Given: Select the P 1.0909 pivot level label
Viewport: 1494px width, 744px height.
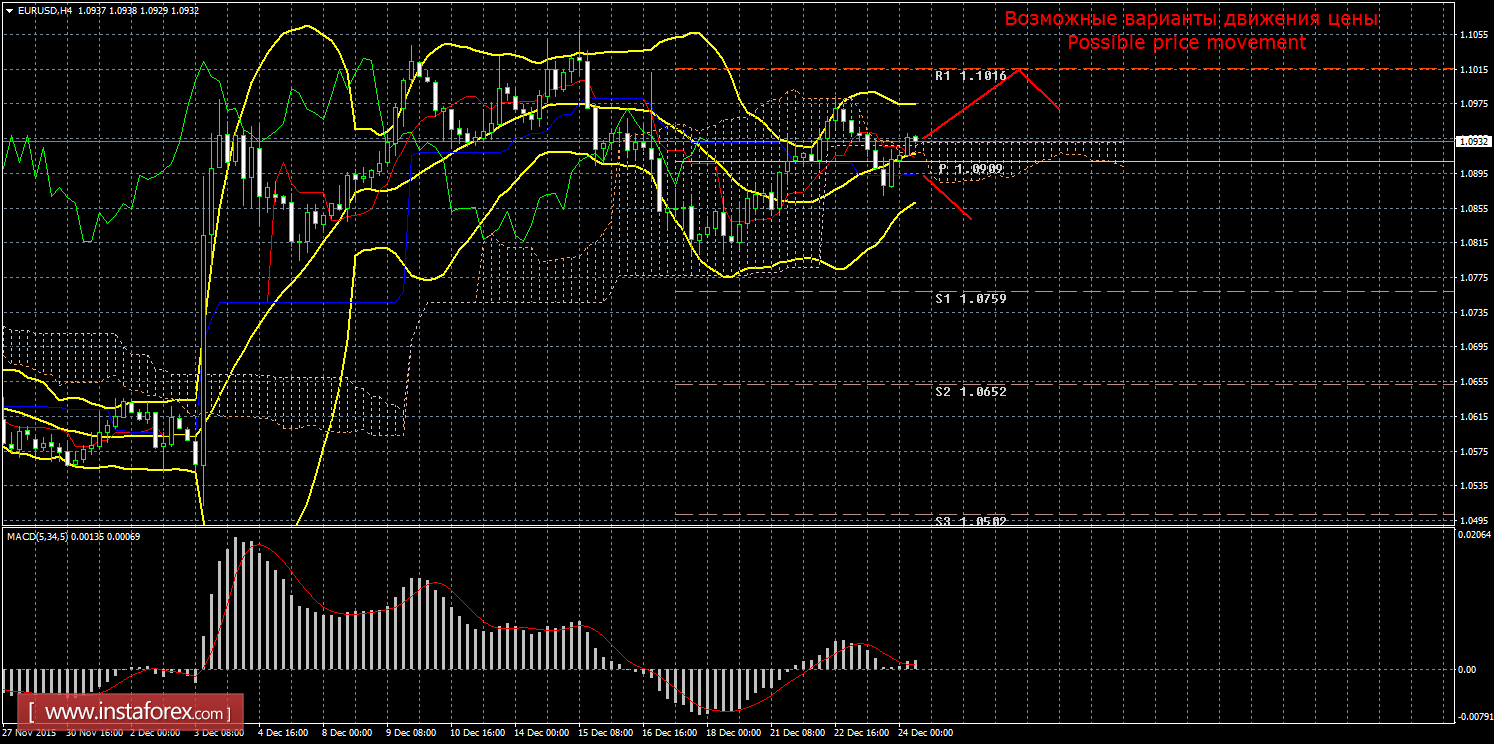Looking at the screenshot, I should [x=970, y=170].
